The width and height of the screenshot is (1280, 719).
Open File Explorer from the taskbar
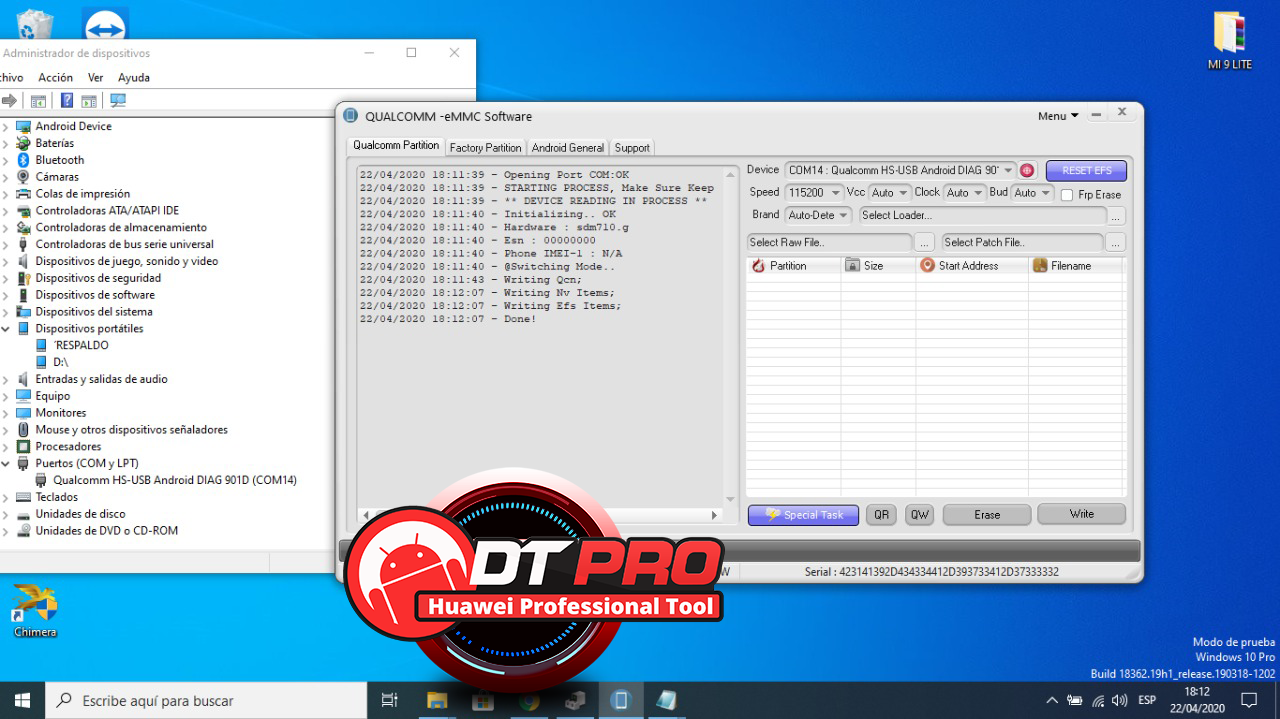437,700
